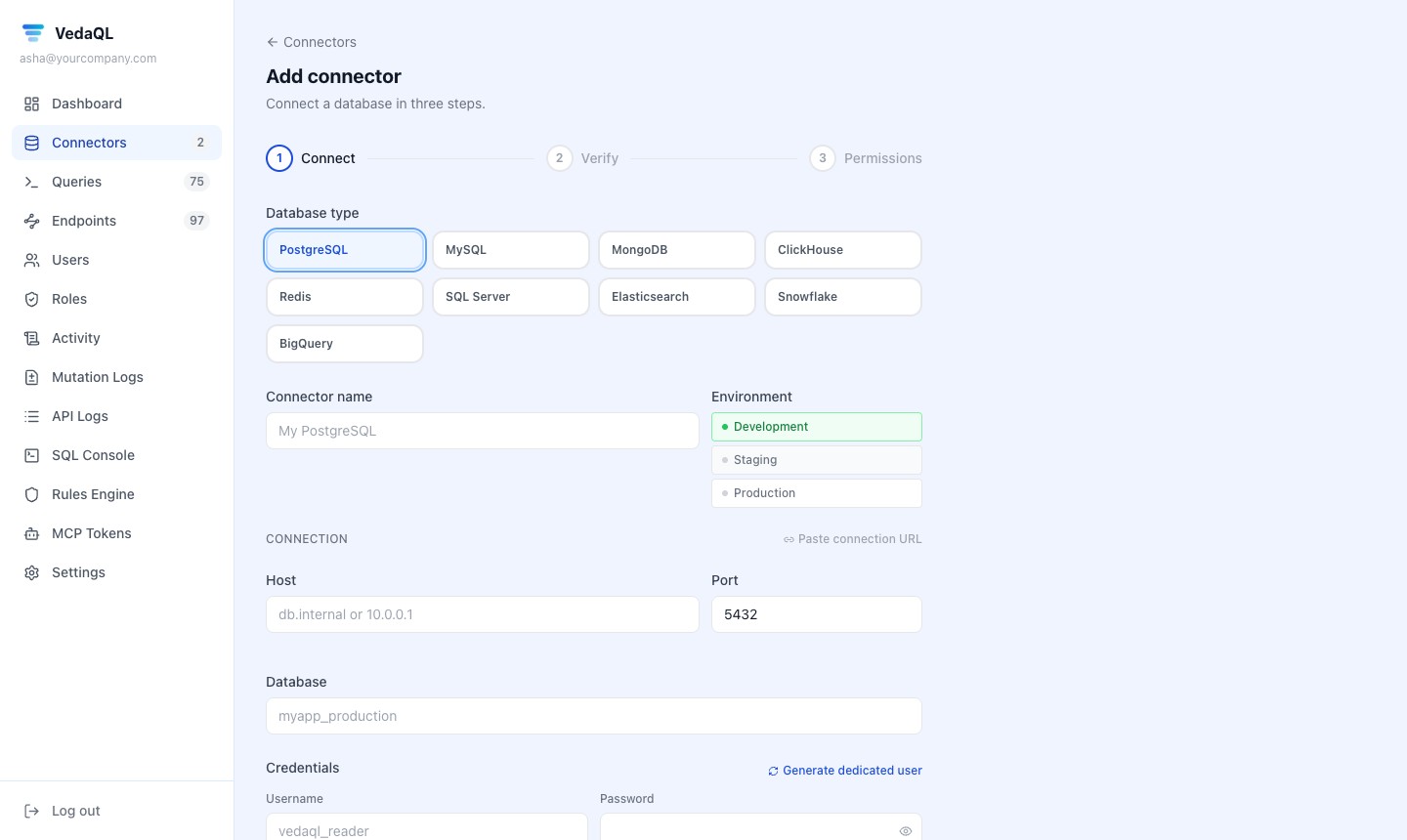Click the Port field showing 5432
The image size is (1407, 840).
click(817, 614)
